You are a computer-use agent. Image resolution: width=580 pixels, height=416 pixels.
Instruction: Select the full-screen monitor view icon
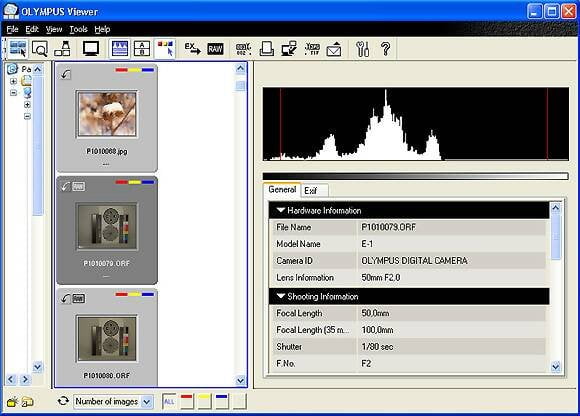point(91,49)
